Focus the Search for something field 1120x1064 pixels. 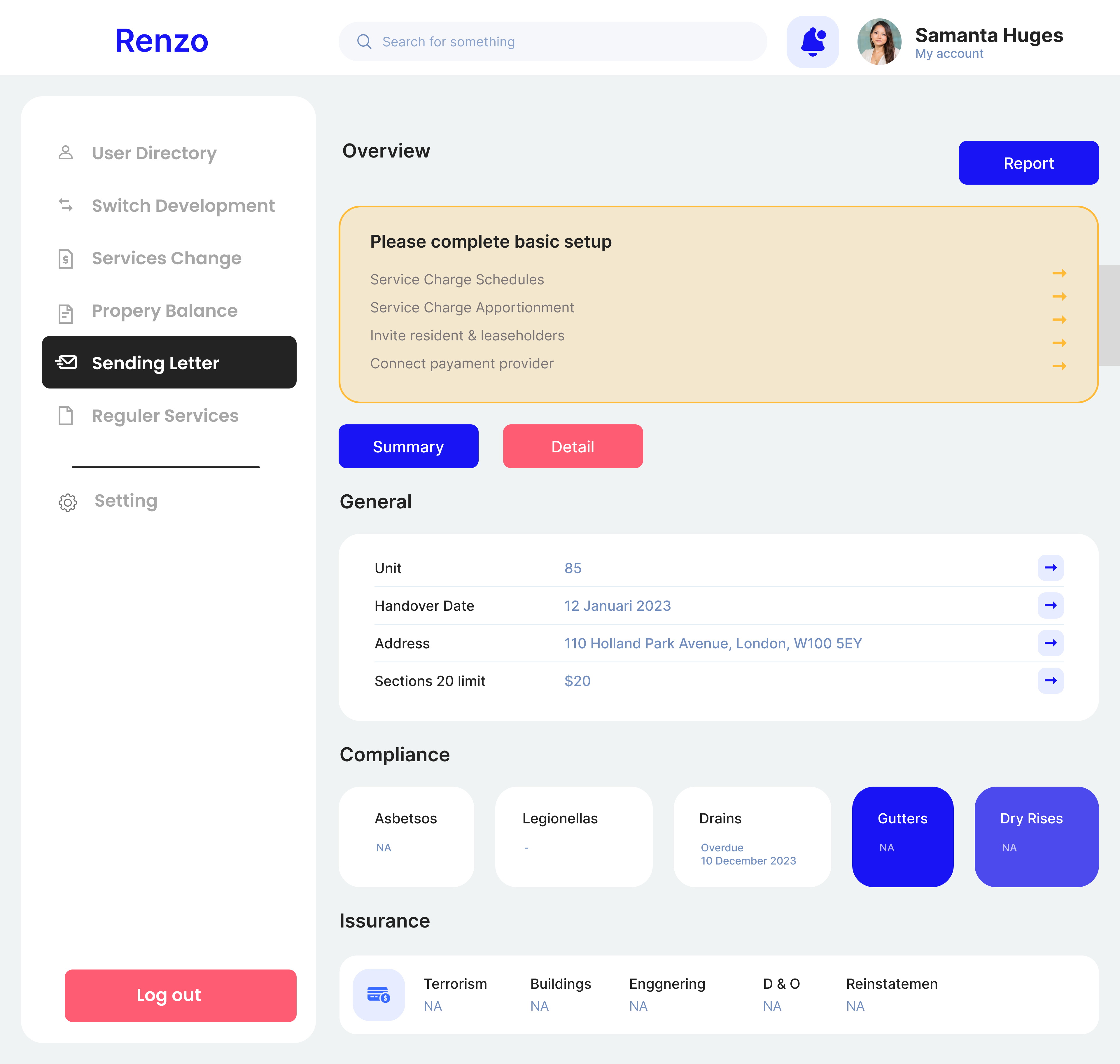[x=567, y=42]
